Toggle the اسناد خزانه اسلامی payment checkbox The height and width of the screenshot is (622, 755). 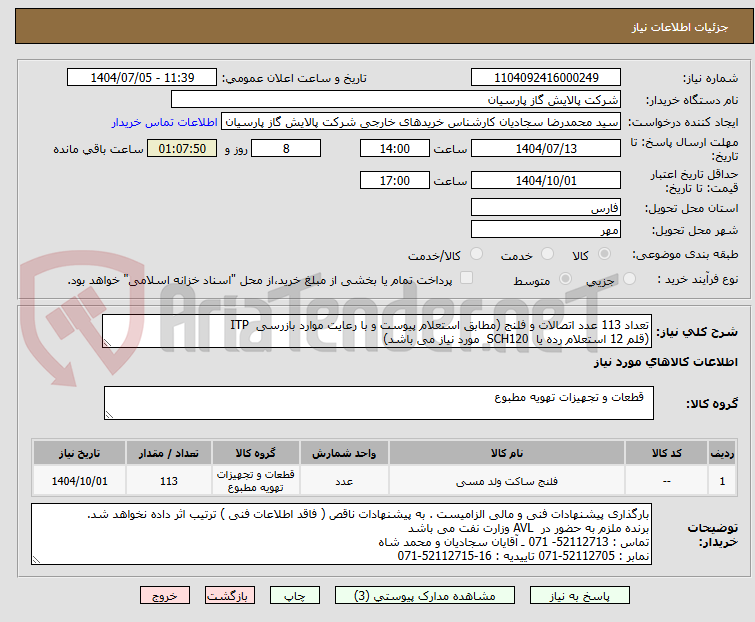pos(466,278)
